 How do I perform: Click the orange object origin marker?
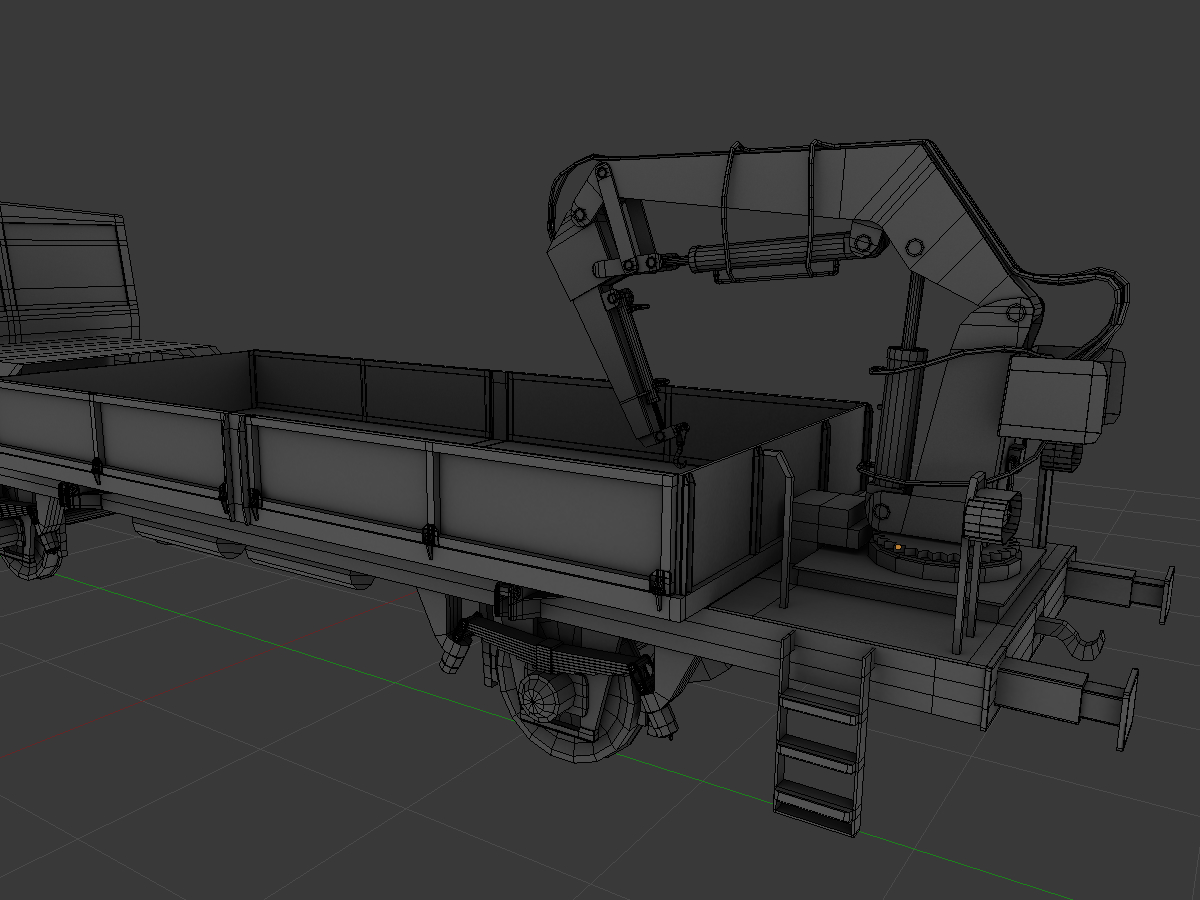coord(899,546)
